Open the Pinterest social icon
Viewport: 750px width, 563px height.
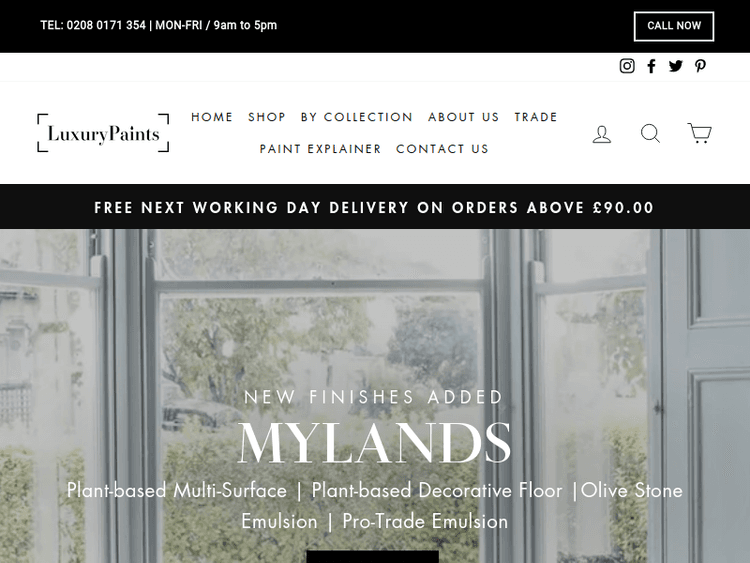point(700,66)
